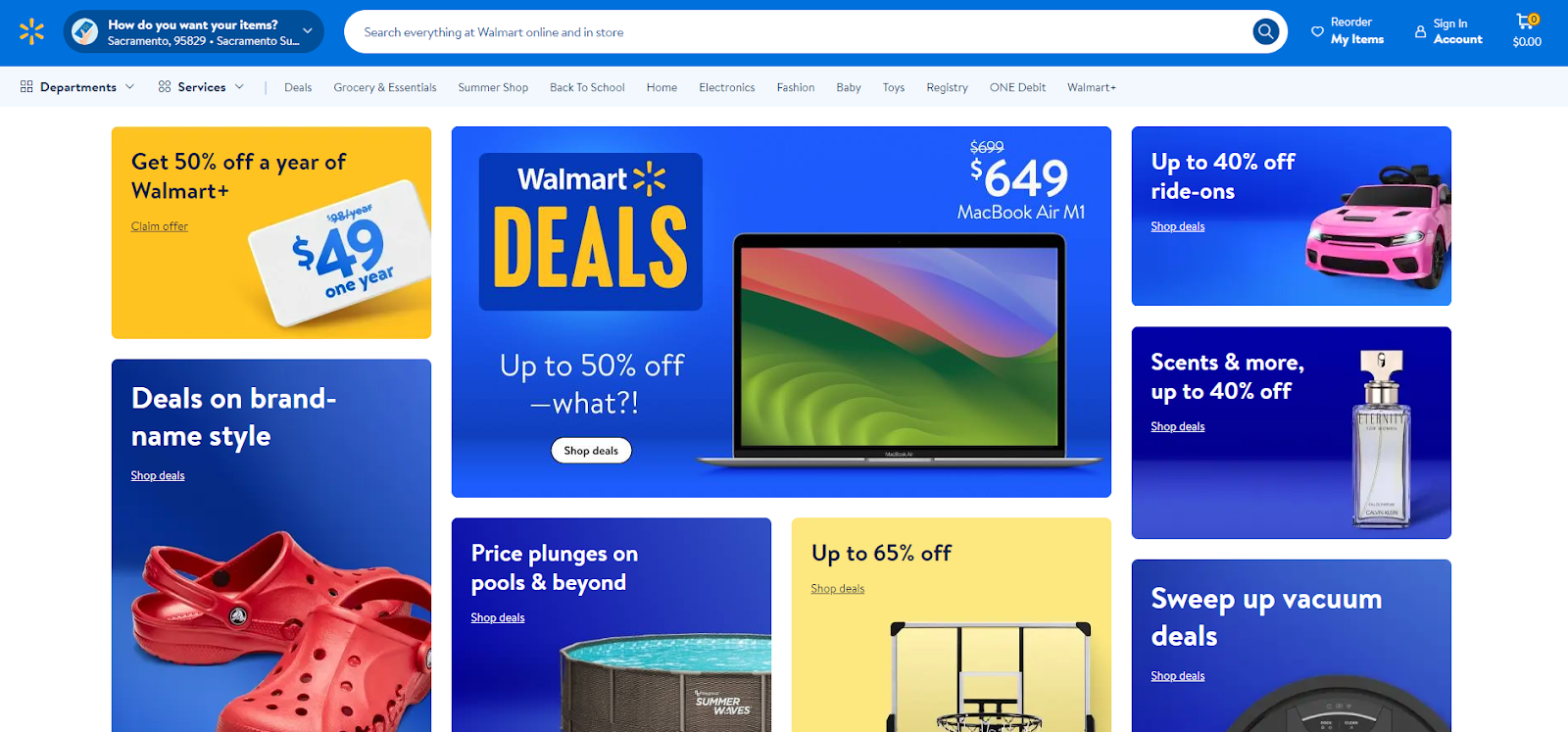Click the search magnifier icon
The width and height of the screenshot is (1568, 732).
pyautogui.click(x=1266, y=31)
